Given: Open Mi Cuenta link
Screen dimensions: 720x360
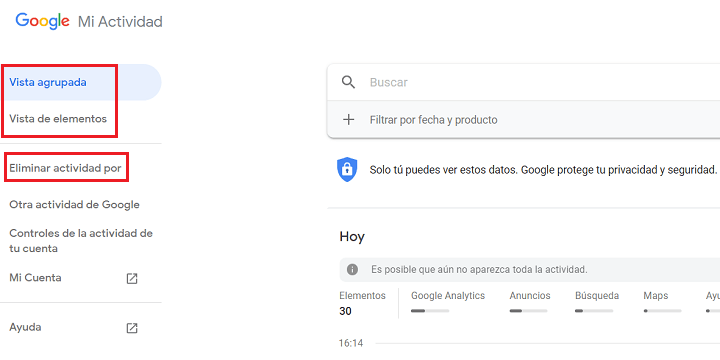Looking at the screenshot, I should [x=35, y=278].
